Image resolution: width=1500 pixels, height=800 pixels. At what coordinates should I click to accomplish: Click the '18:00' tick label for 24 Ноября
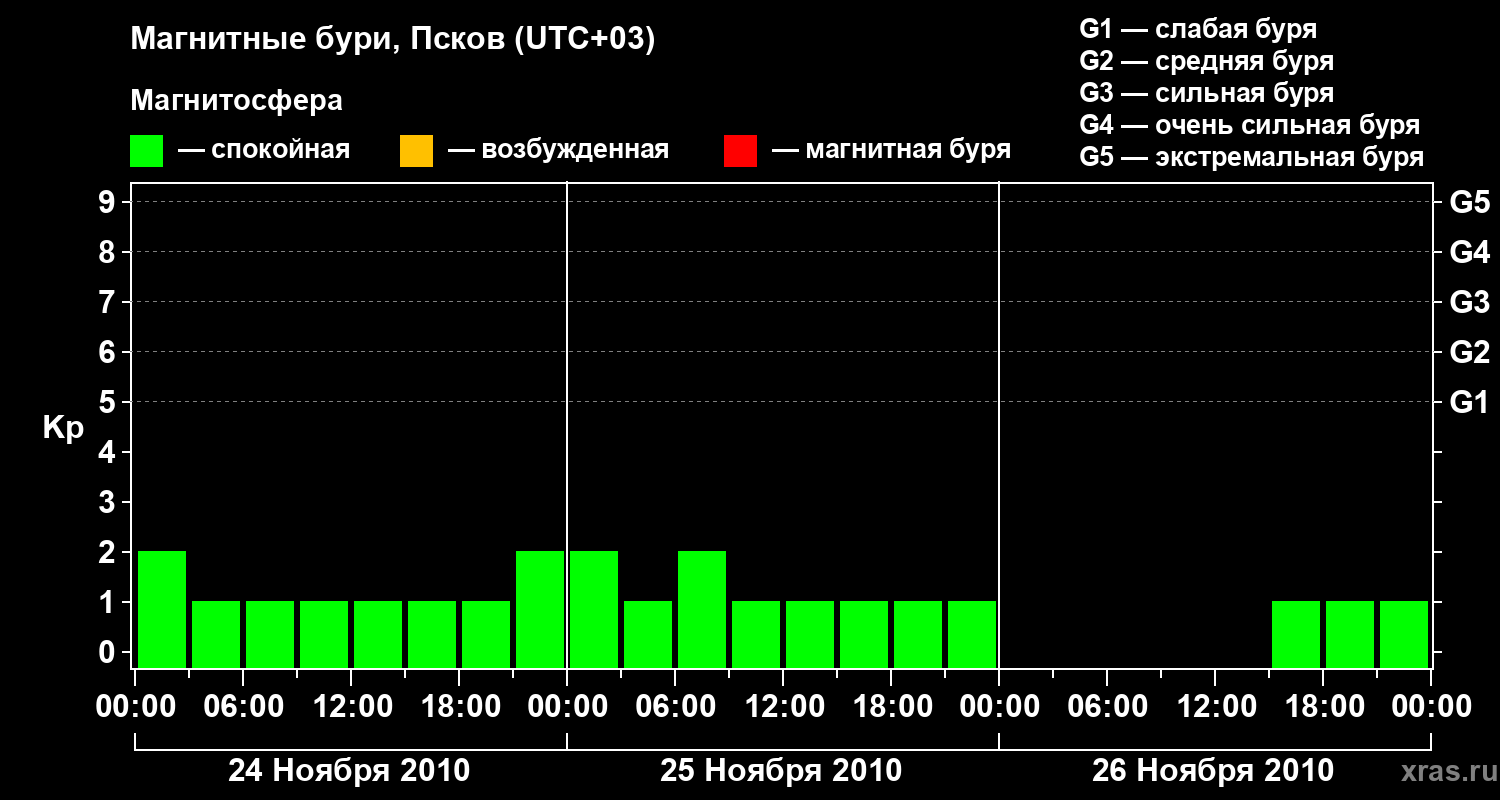459,707
